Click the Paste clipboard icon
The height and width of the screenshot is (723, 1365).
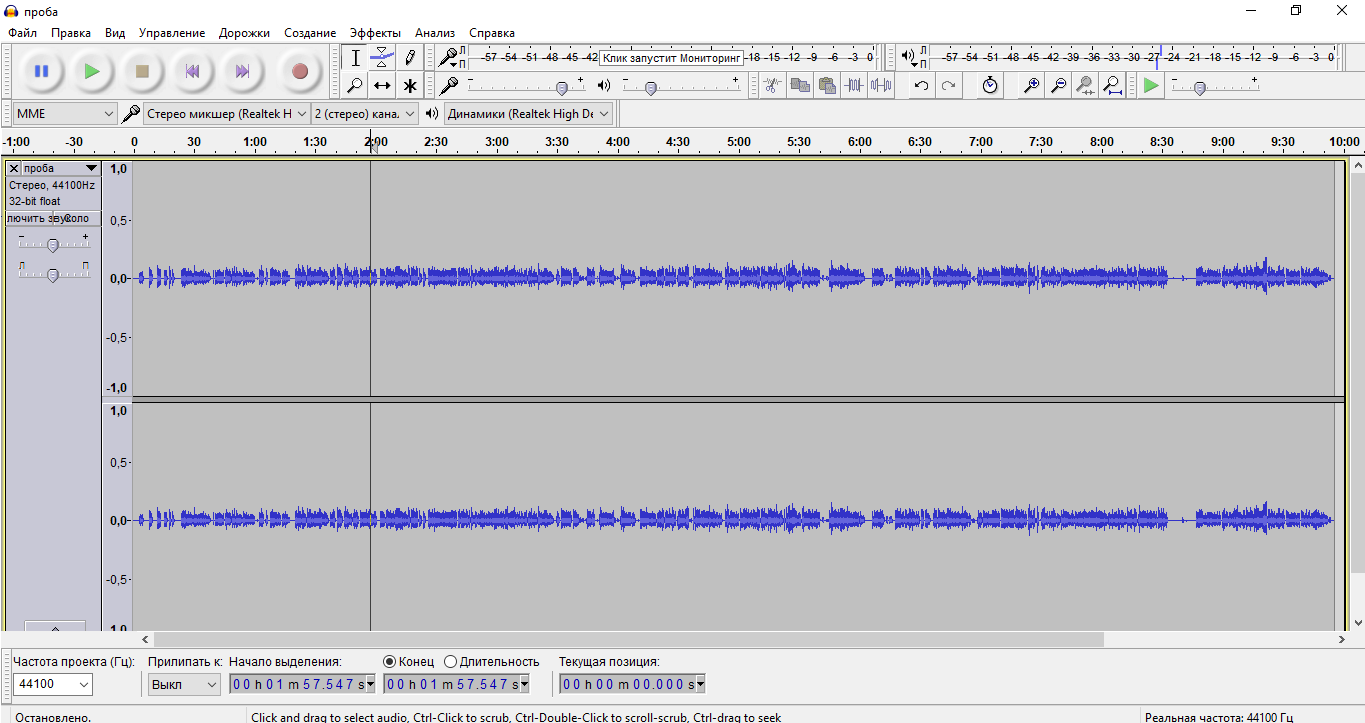826,85
